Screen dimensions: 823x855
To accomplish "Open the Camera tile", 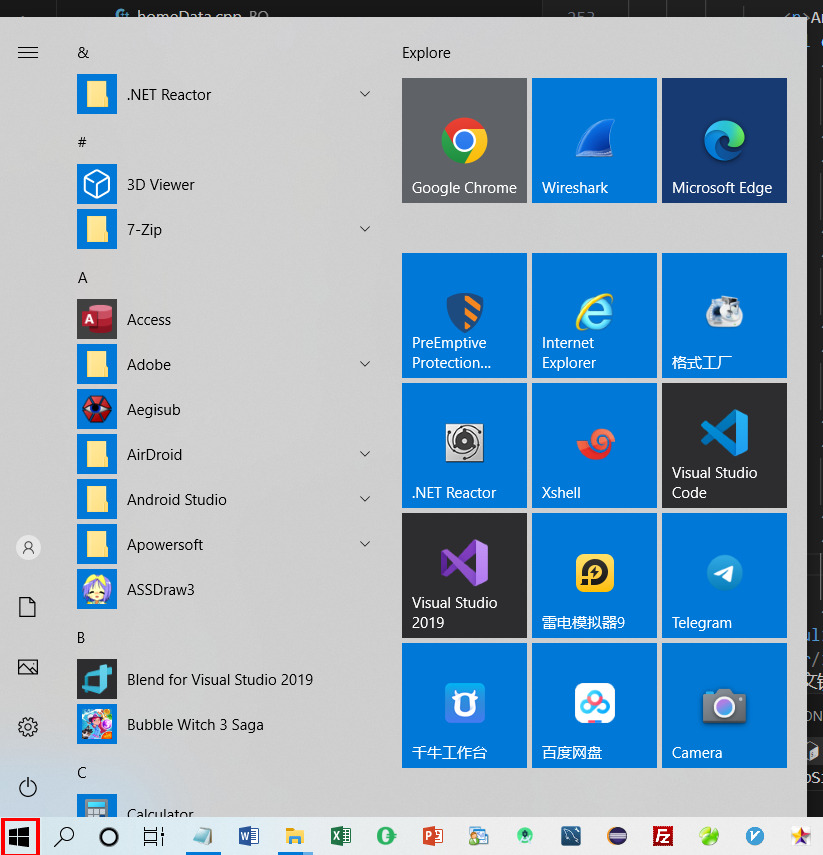I will (x=724, y=705).
